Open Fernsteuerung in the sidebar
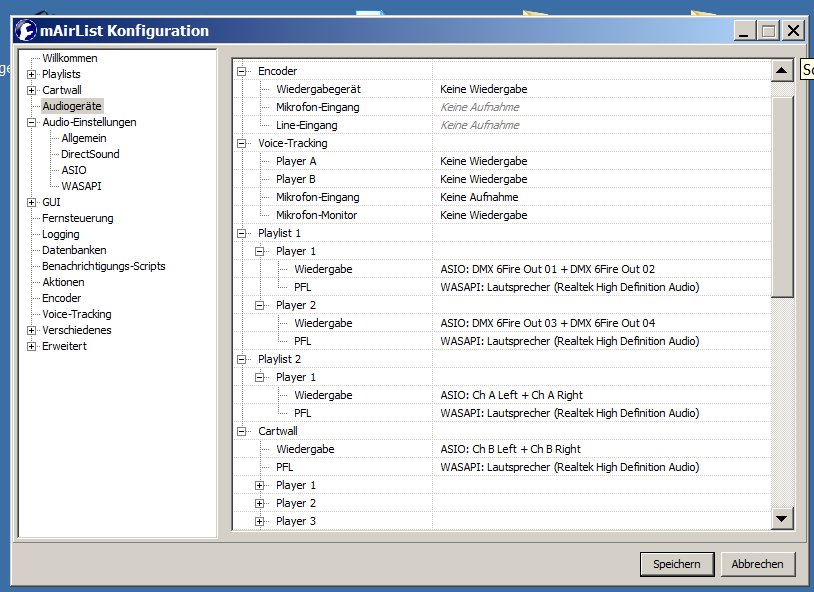The image size is (814, 592). 78,218
